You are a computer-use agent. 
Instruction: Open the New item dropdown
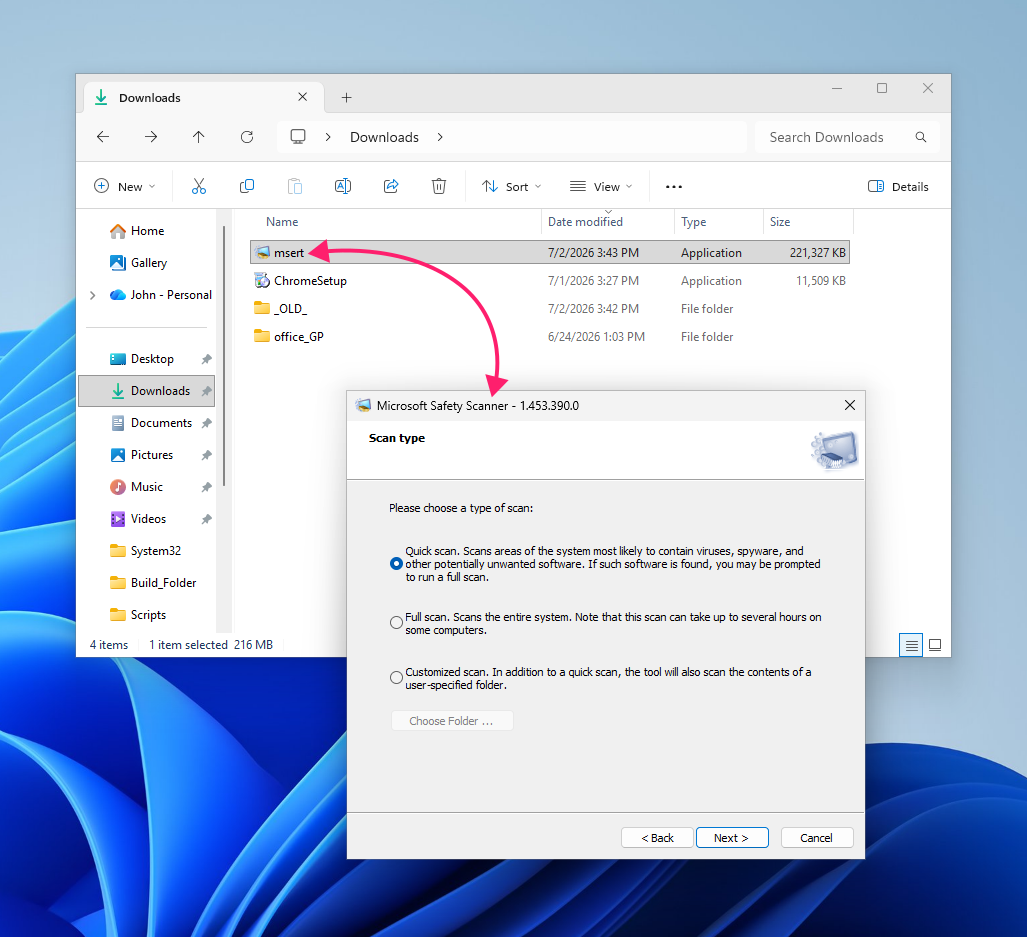coord(125,187)
